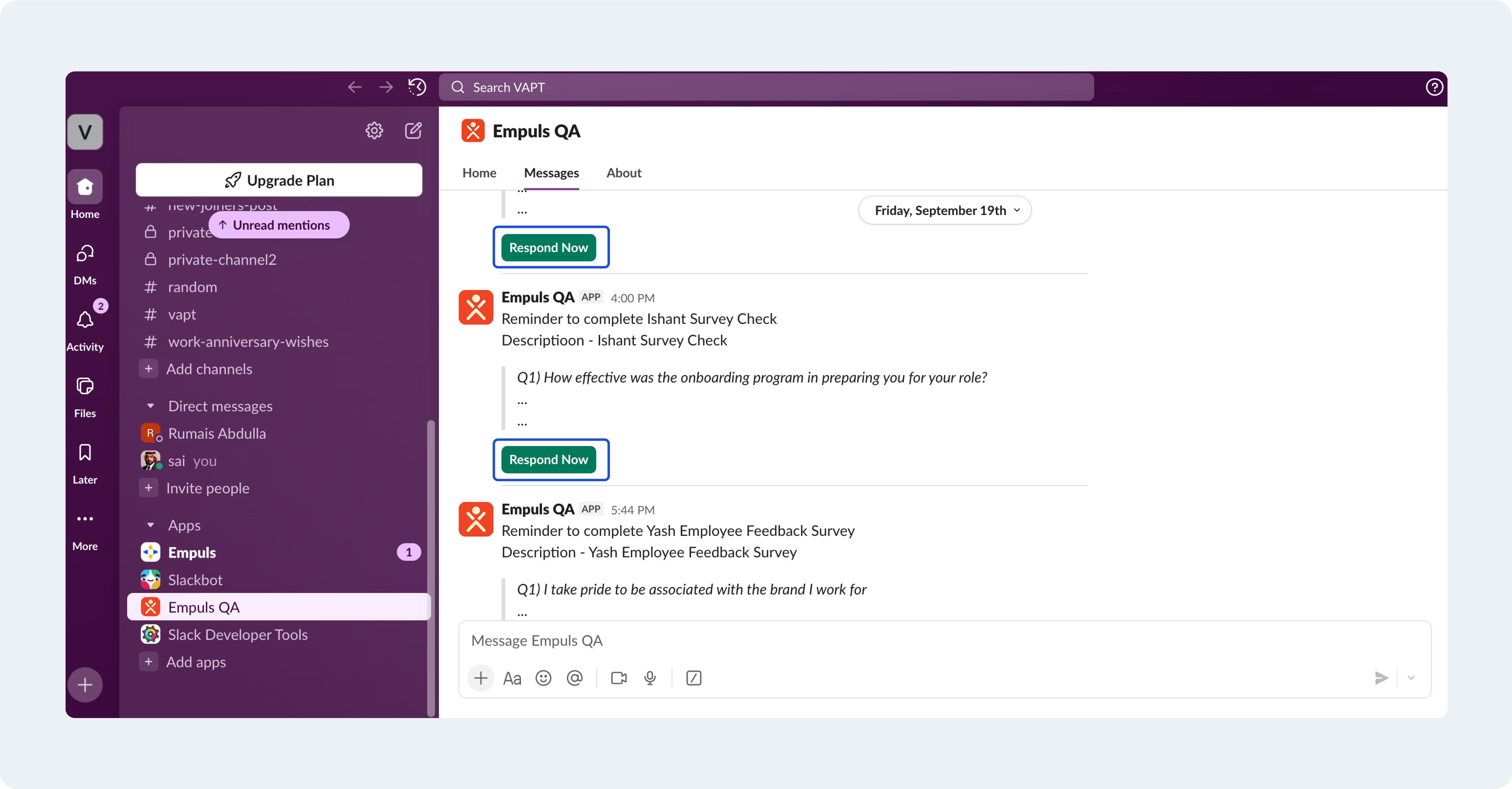Open the VAPT workspace switcher tile
Viewport: 1512px width, 789px height.
pyautogui.click(x=85, y=132)
